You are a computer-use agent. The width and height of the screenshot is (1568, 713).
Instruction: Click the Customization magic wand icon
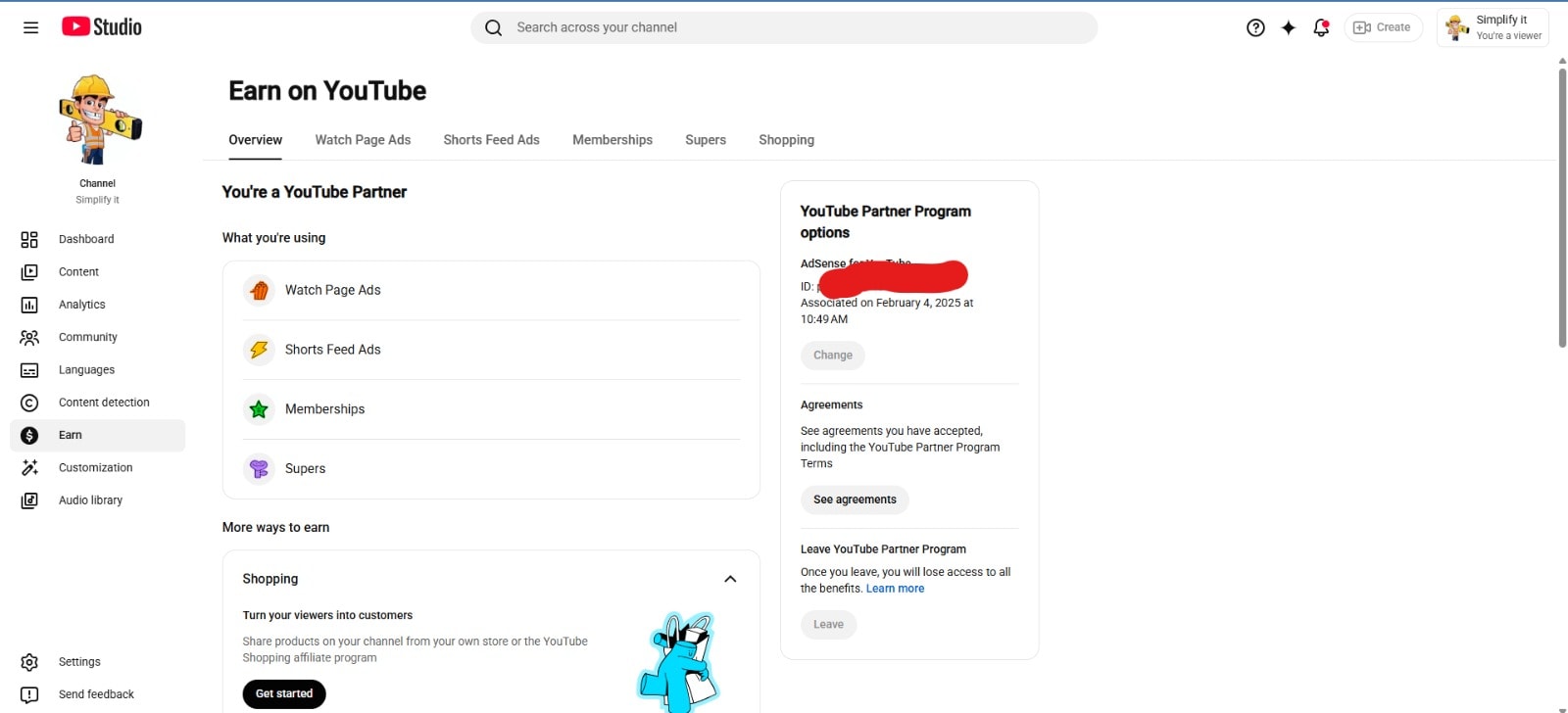click(x=29, y=468)
